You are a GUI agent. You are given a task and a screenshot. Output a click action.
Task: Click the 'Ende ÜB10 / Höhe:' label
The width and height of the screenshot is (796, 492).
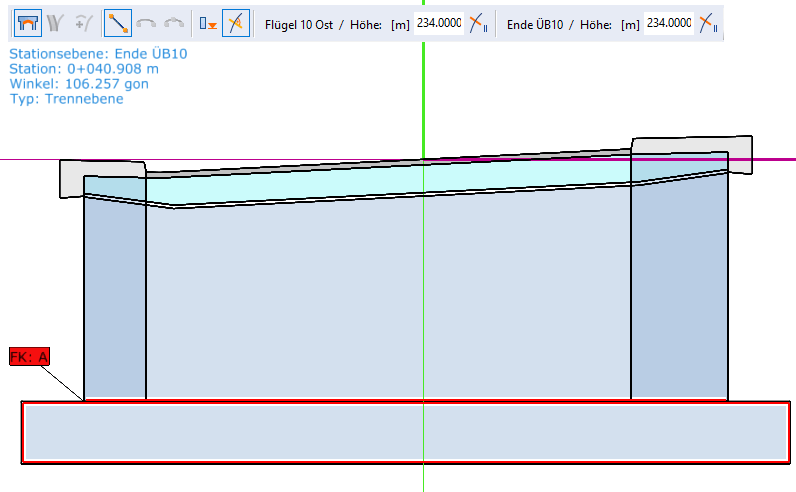click(559, 25)
